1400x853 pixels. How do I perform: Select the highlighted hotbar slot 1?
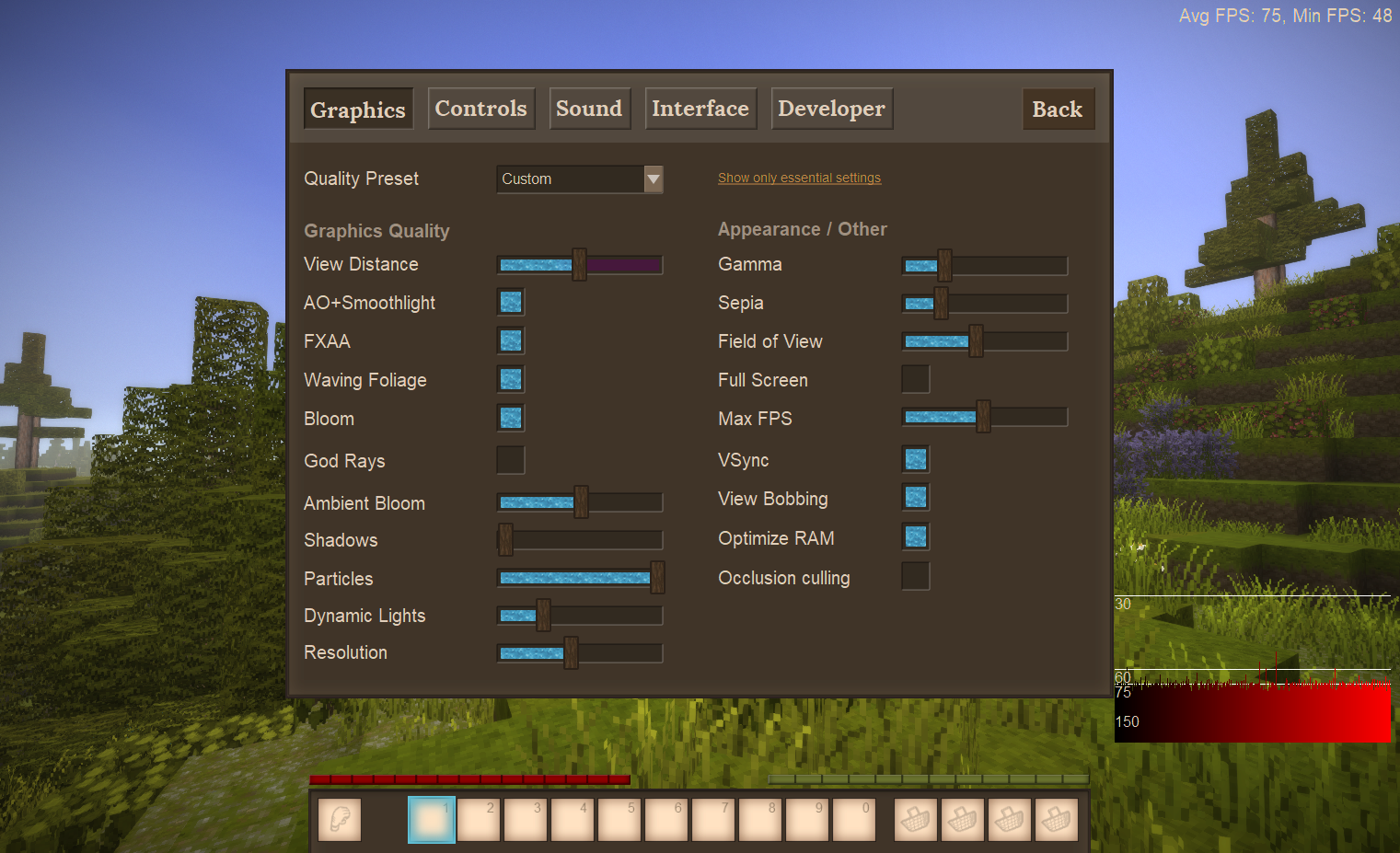[432, 819]
